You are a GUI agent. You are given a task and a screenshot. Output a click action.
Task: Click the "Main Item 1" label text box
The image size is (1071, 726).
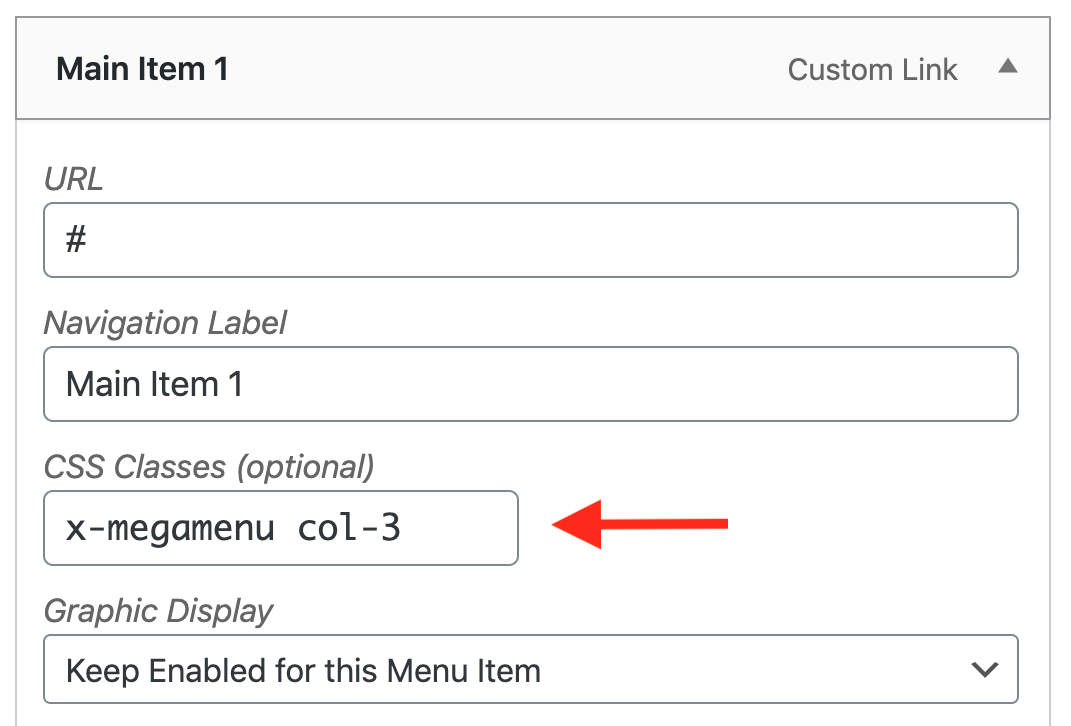[530, 384]
